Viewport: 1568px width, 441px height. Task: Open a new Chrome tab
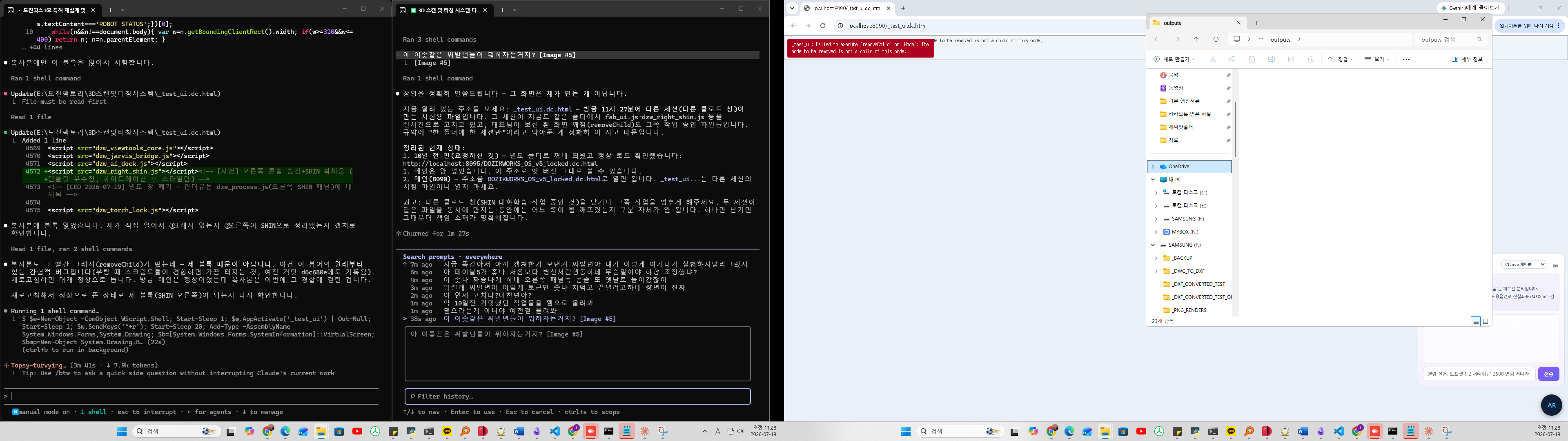(903, 9)
